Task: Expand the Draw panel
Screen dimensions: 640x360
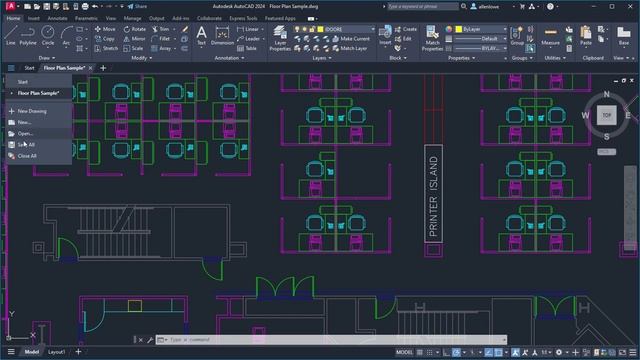Action: 47,58
